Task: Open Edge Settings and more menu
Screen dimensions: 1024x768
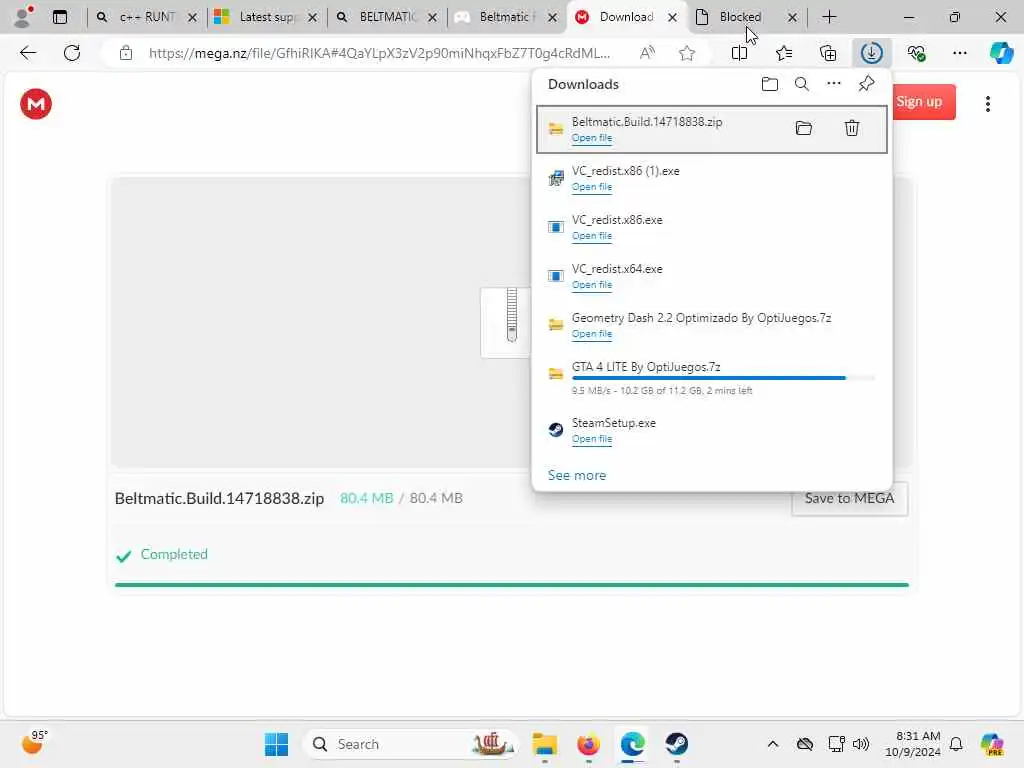Action: [x=959, y=53]
